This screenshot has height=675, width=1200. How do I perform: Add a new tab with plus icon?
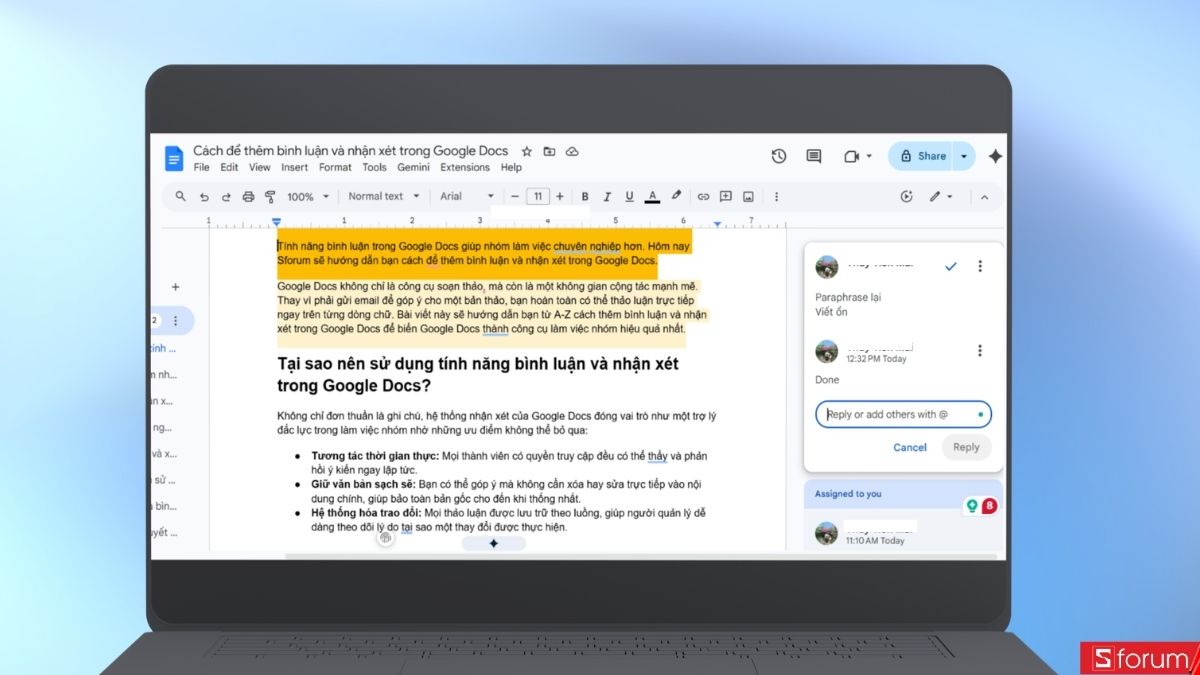coord(176,287)
